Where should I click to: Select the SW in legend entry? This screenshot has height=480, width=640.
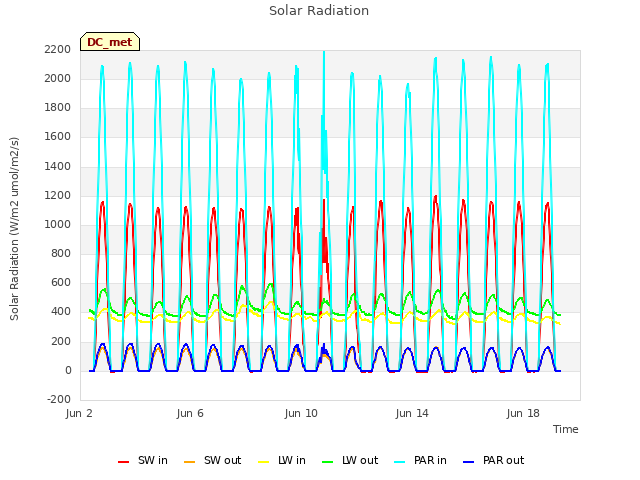pos(143,460)
